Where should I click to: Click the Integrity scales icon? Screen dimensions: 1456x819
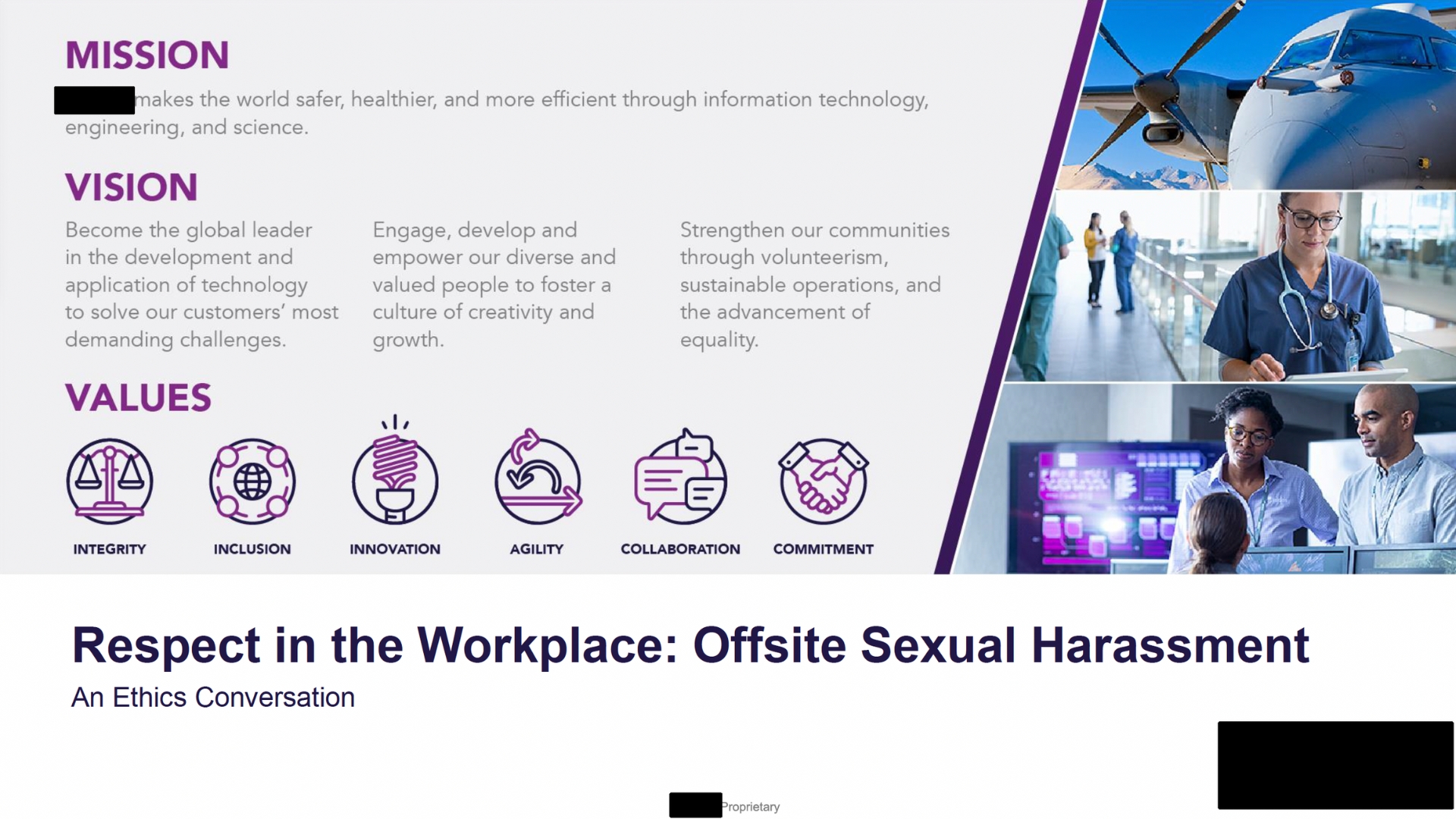tap(109, 482)
